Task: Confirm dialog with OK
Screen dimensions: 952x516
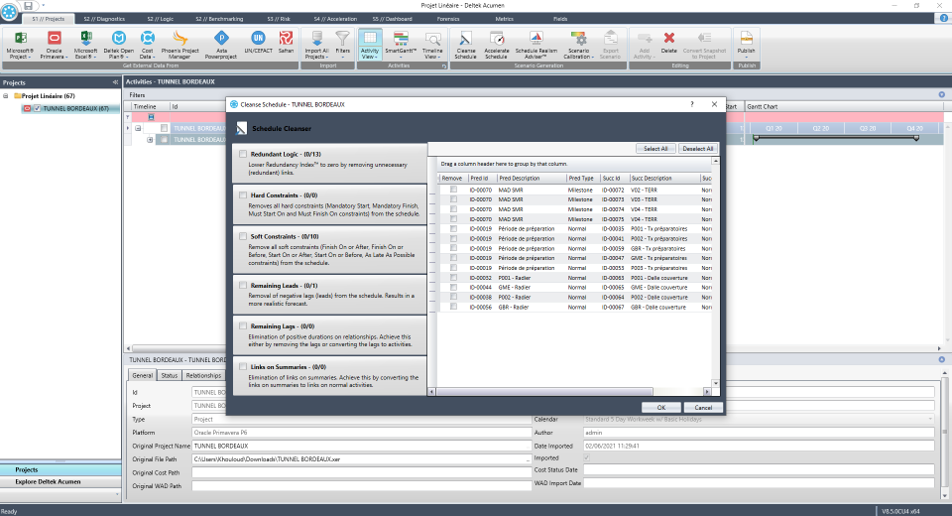Action: click(661, 407)
